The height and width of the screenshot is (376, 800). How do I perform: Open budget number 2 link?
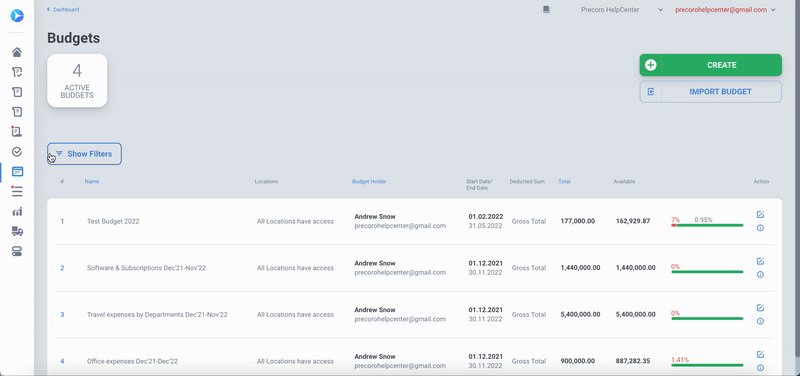point(62,268)
